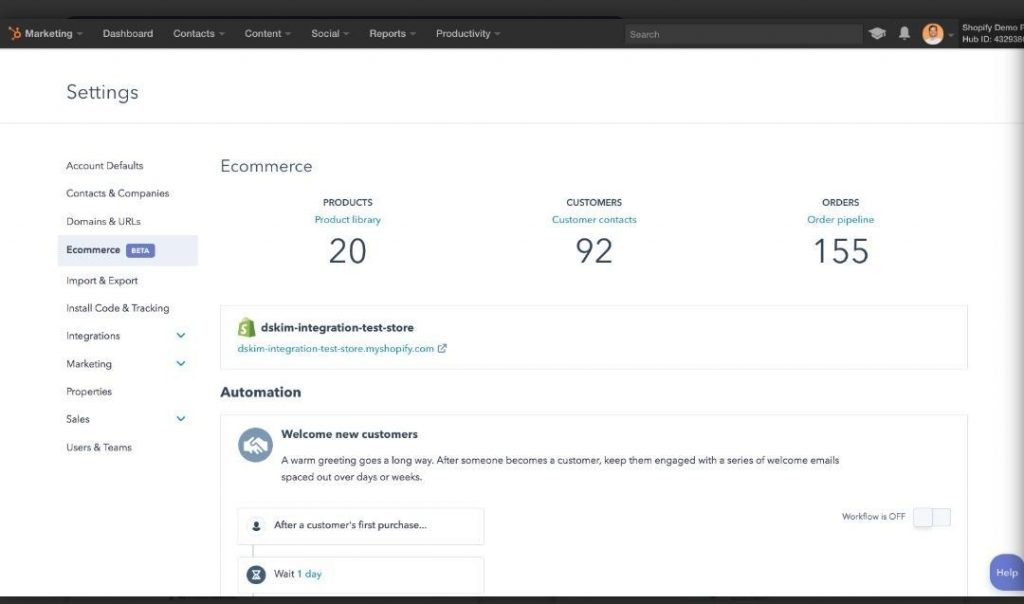
Task: Open the Contacts navigation dropdown
Action: click(x=199, y=33)
